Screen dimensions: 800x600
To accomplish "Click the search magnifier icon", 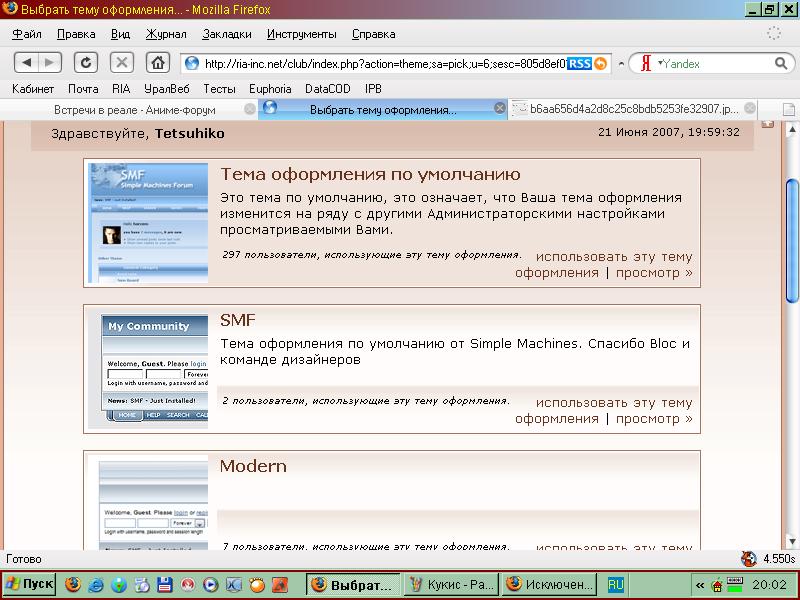I will 781,63.
